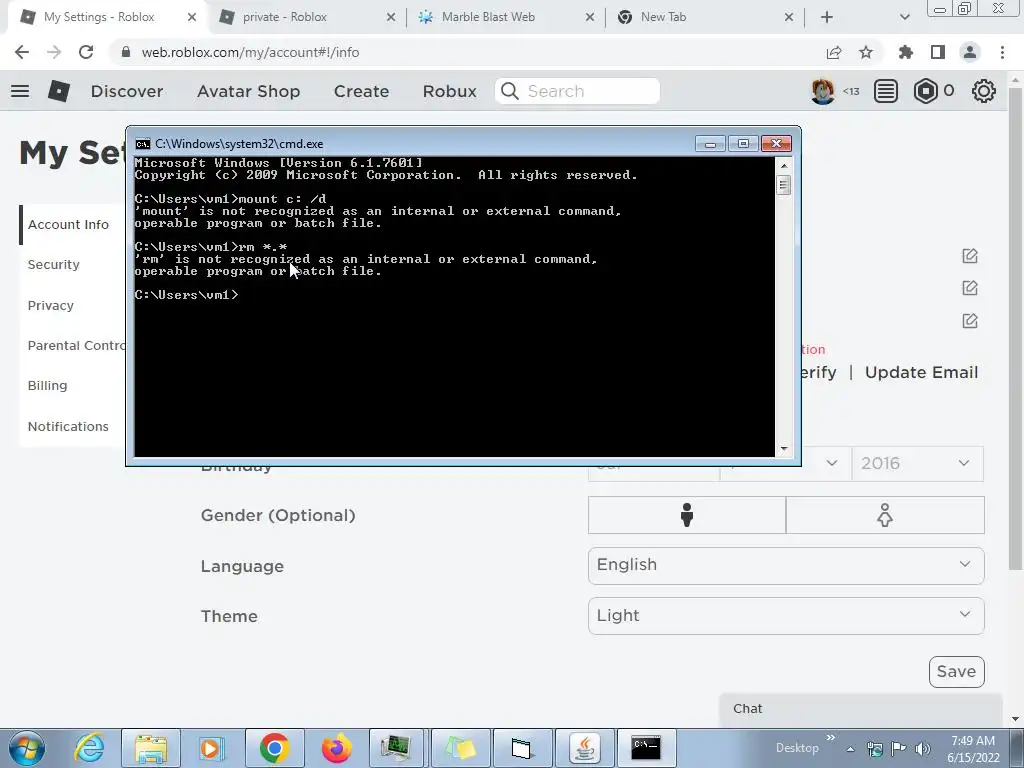Open the Chrome taskbar button
Image resolution: width=1024 pixels, height=768 pixels.
pyautogui.click(x=275, y=748)
